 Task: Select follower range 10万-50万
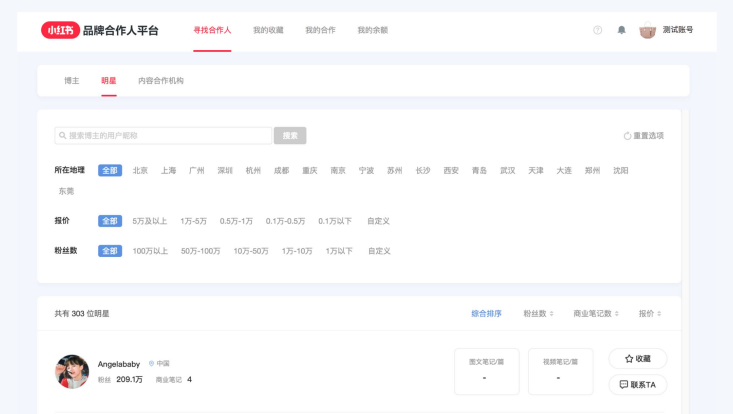pyautogui.click(x=251, y=251)
